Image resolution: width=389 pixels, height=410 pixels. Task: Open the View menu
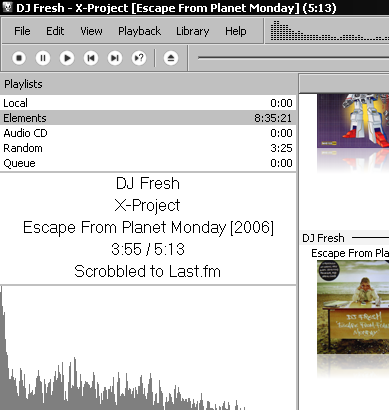91,31
